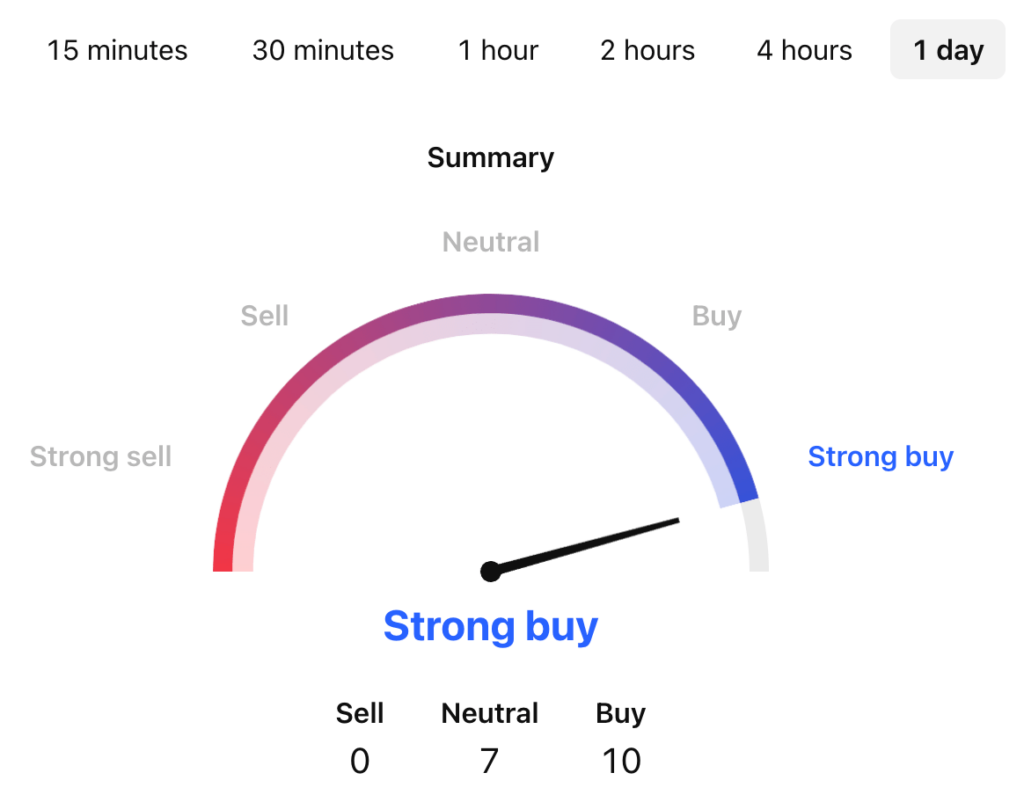Click the large Strong buy rating text
The height and width of the screenshot is (802, 1024).
[490, 626]
